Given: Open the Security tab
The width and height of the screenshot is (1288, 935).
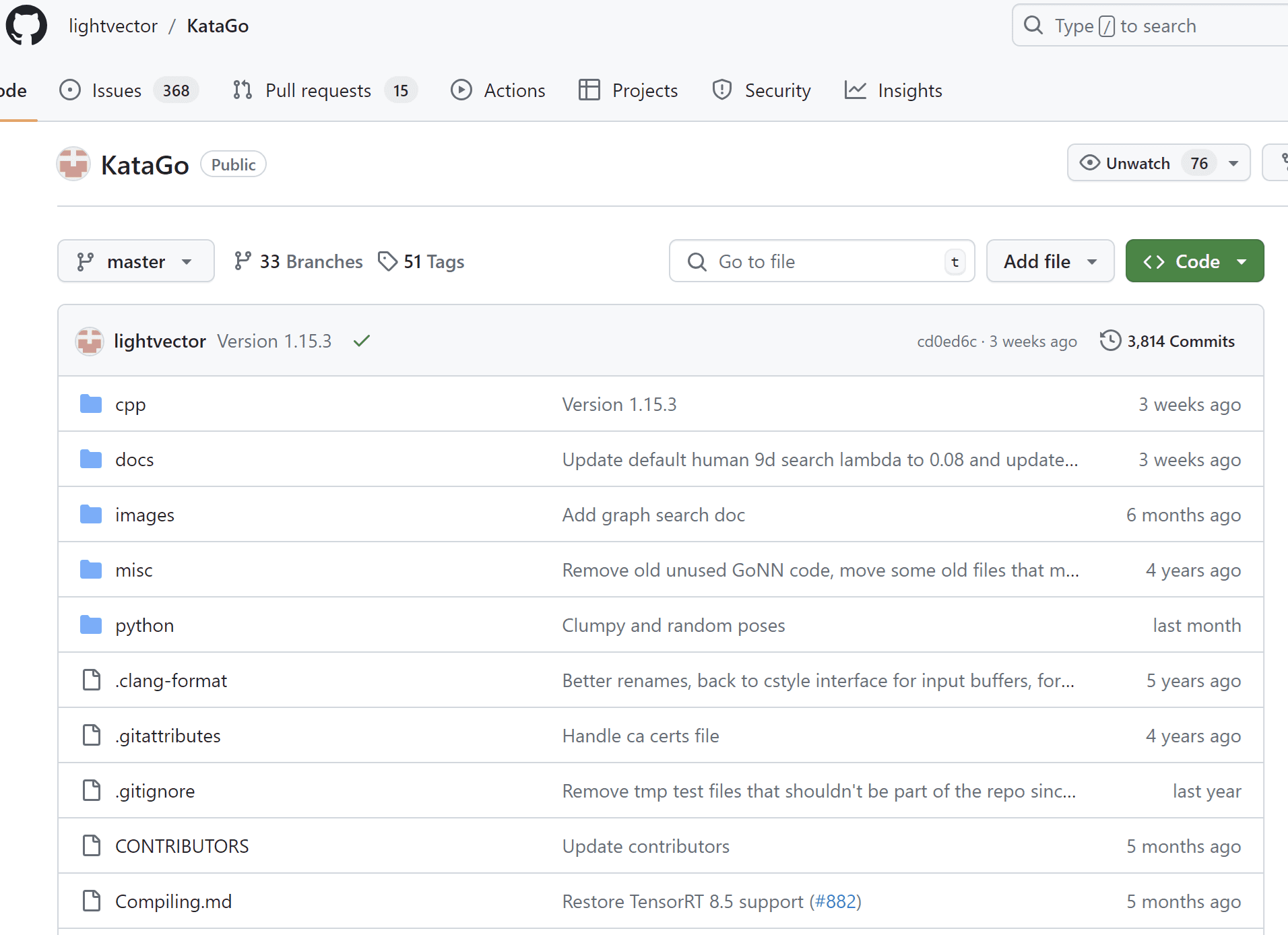Looking at the screenshot, I should 761,90.
